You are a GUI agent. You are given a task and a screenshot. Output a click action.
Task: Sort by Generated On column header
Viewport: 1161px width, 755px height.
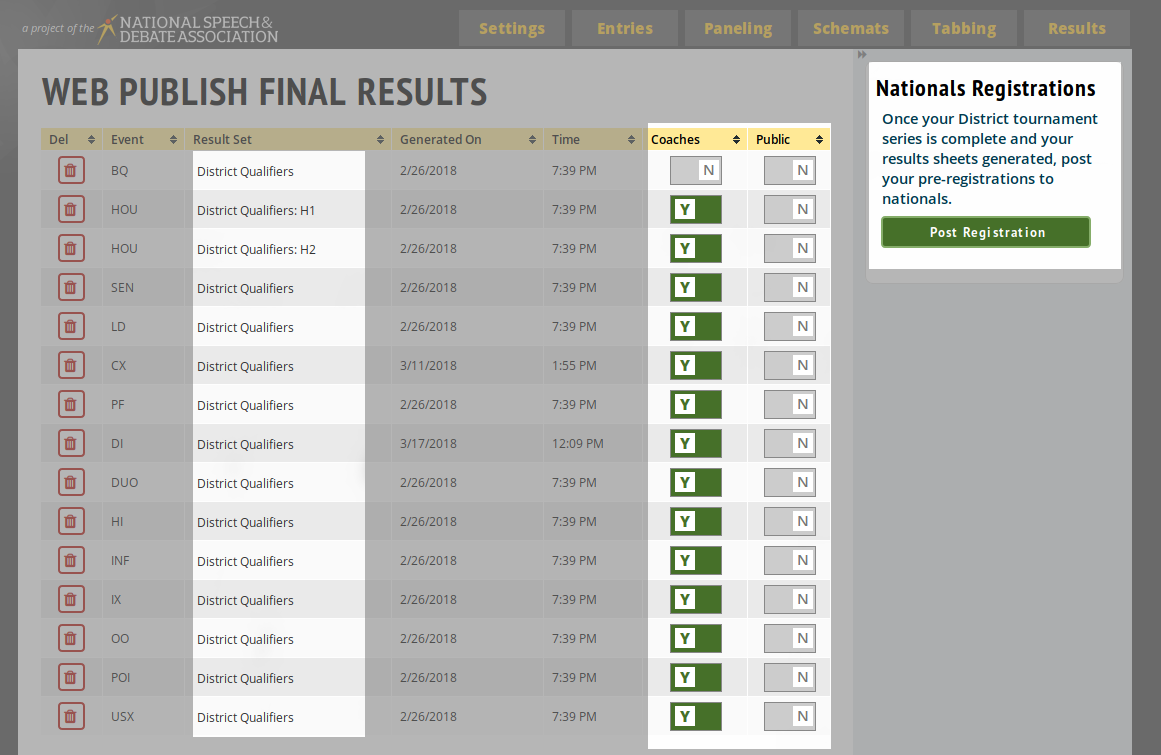coord(467,140)
